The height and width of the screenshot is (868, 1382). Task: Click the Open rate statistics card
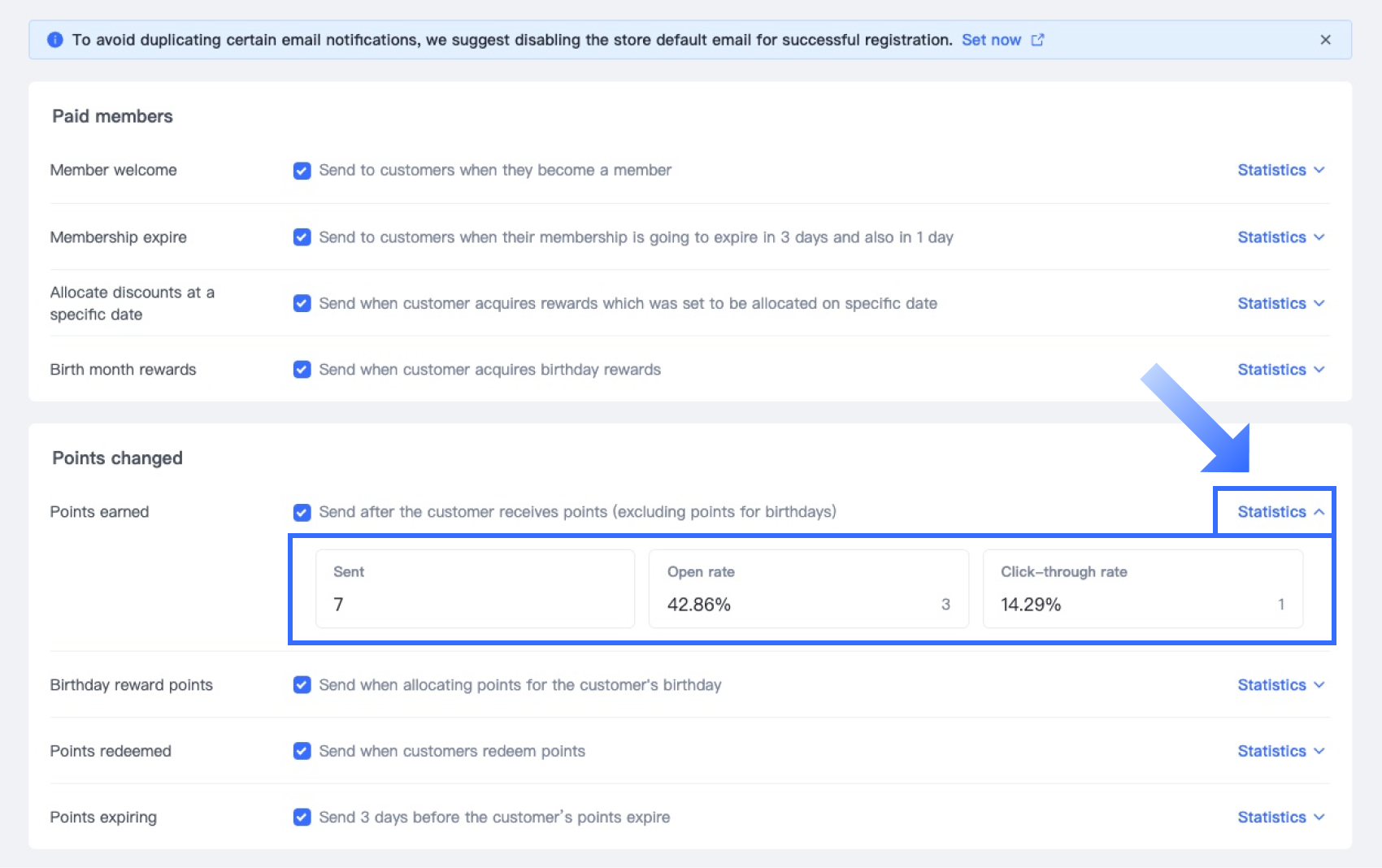(808, 588)
